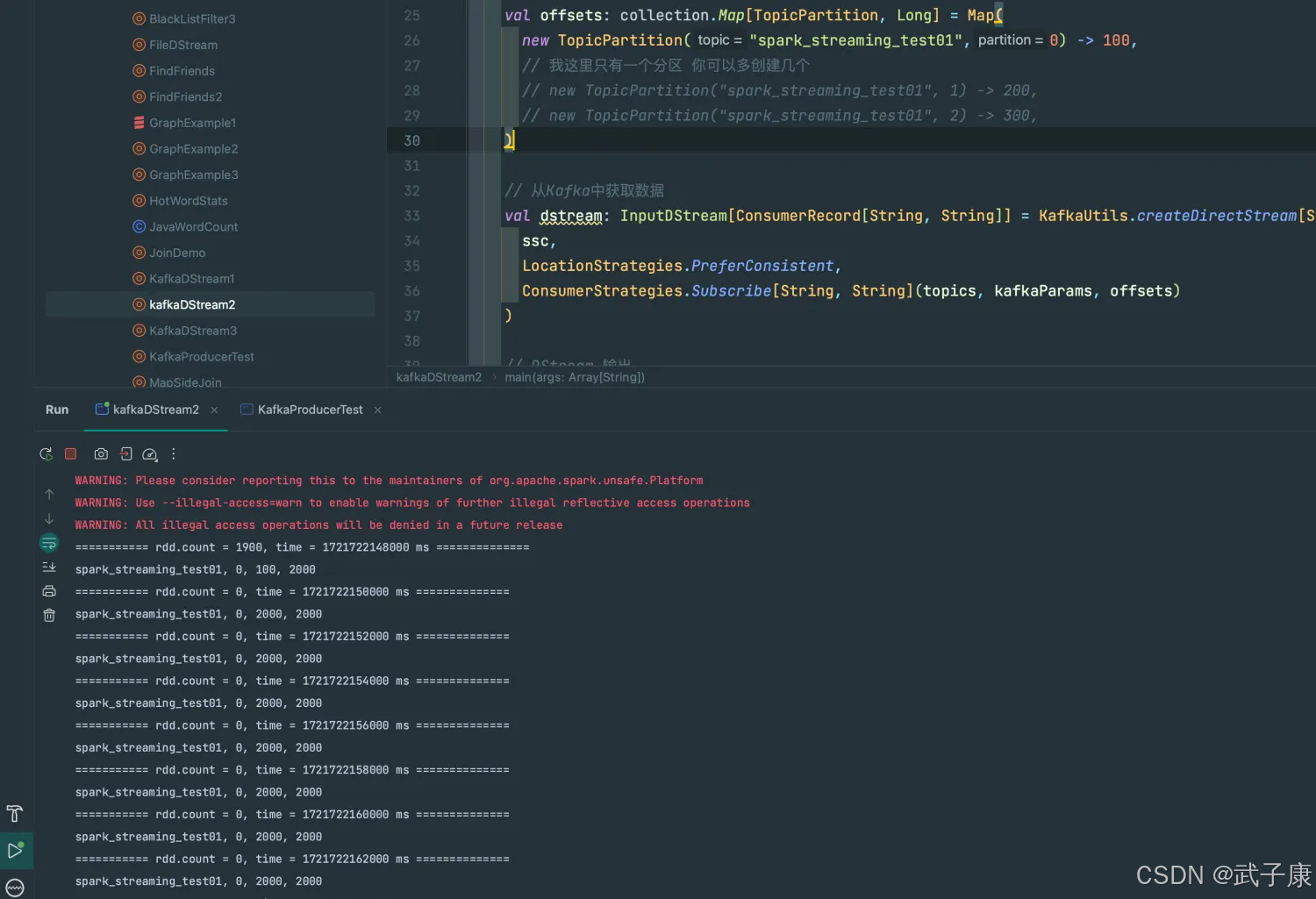Expand the profiler gauge dropdown
The image size is (1316, 899).
coord(150,454)
